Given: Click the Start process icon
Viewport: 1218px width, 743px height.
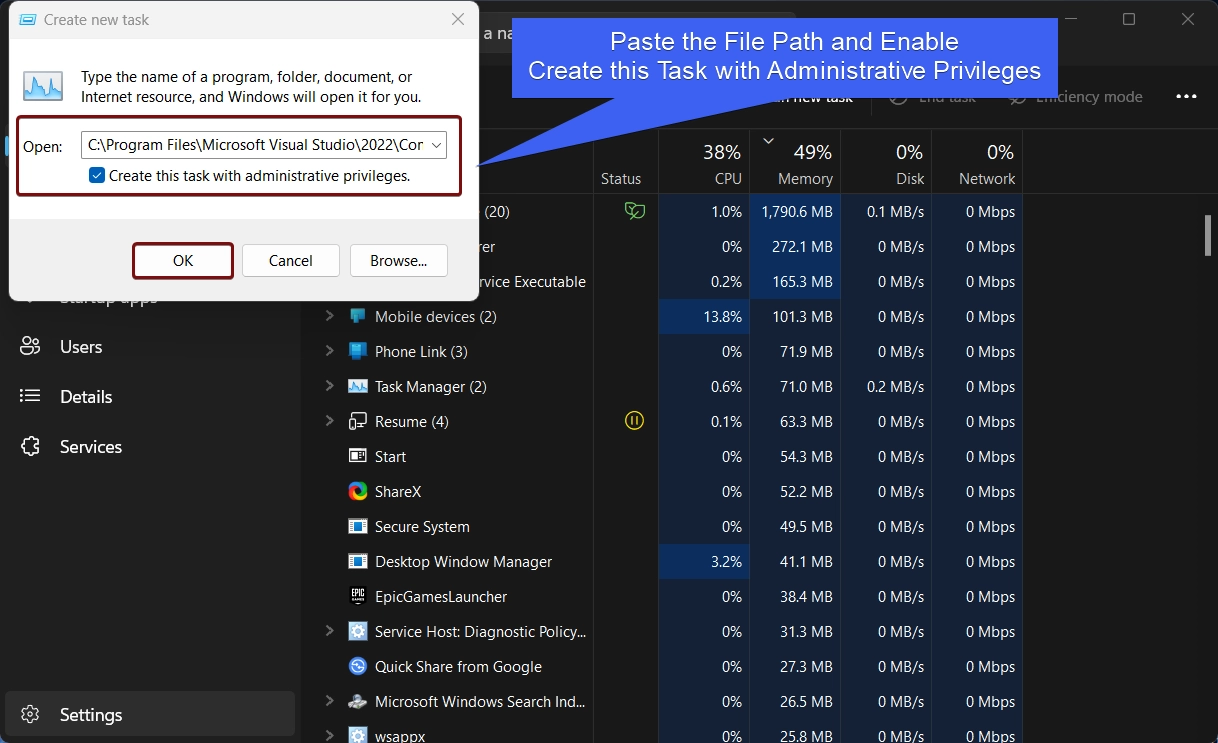Looking at the screenshot, I should tap(357, 456).
